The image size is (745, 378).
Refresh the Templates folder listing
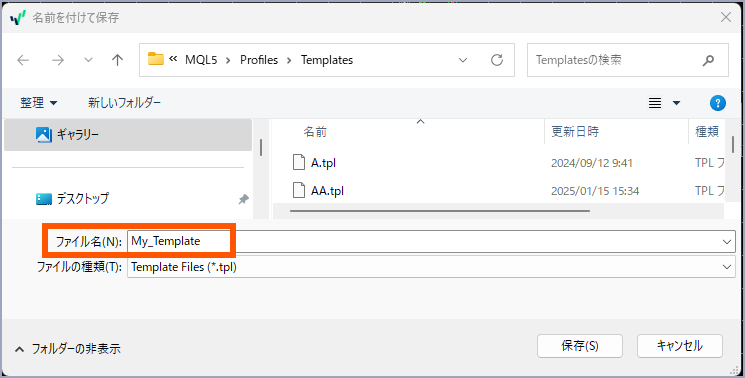tap(497, 60)
